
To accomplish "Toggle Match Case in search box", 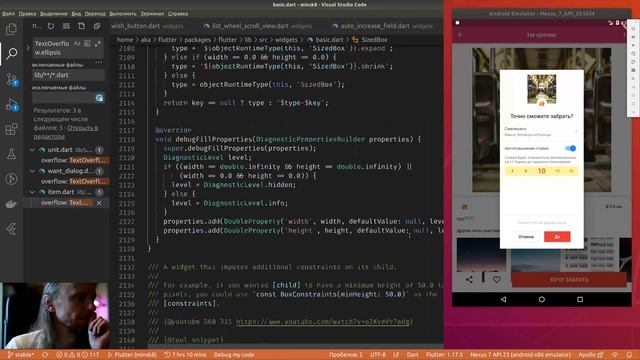I will pos(77,43).
